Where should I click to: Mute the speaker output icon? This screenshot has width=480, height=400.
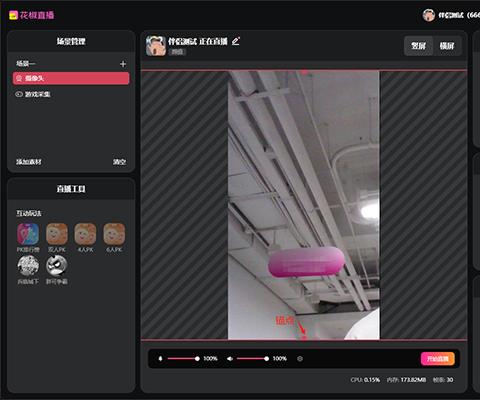click(x=230, y=359)
